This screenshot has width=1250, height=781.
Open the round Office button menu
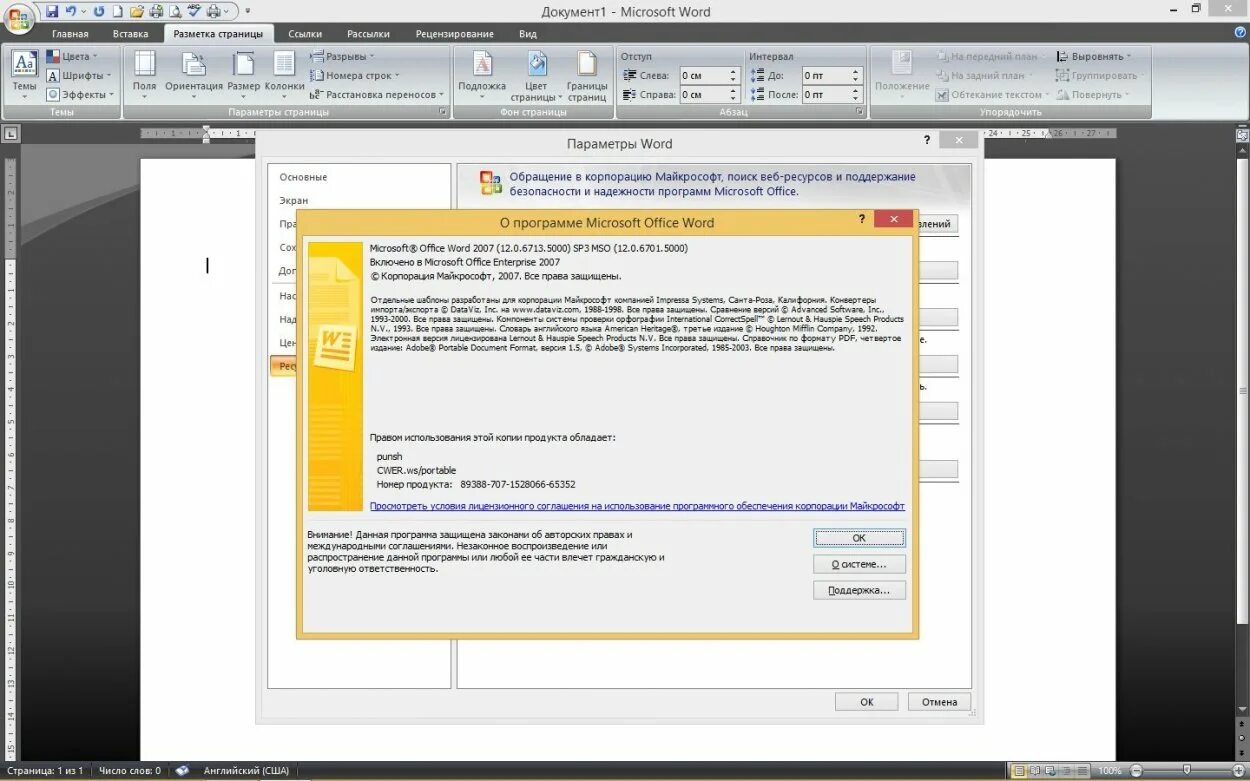click(18, 18)
